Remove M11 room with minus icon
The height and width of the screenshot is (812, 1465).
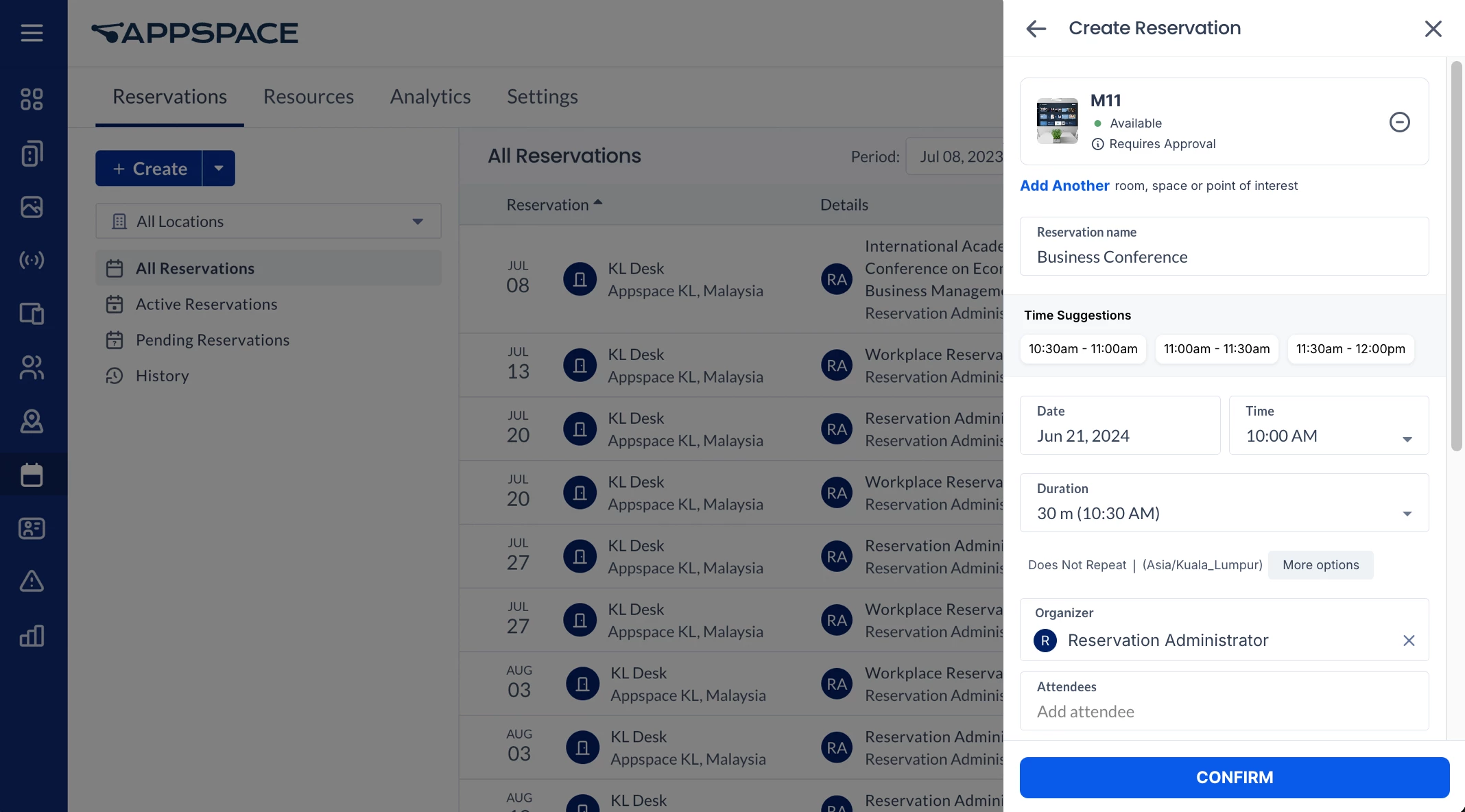pyautogui.click(x=1399, y=122)
